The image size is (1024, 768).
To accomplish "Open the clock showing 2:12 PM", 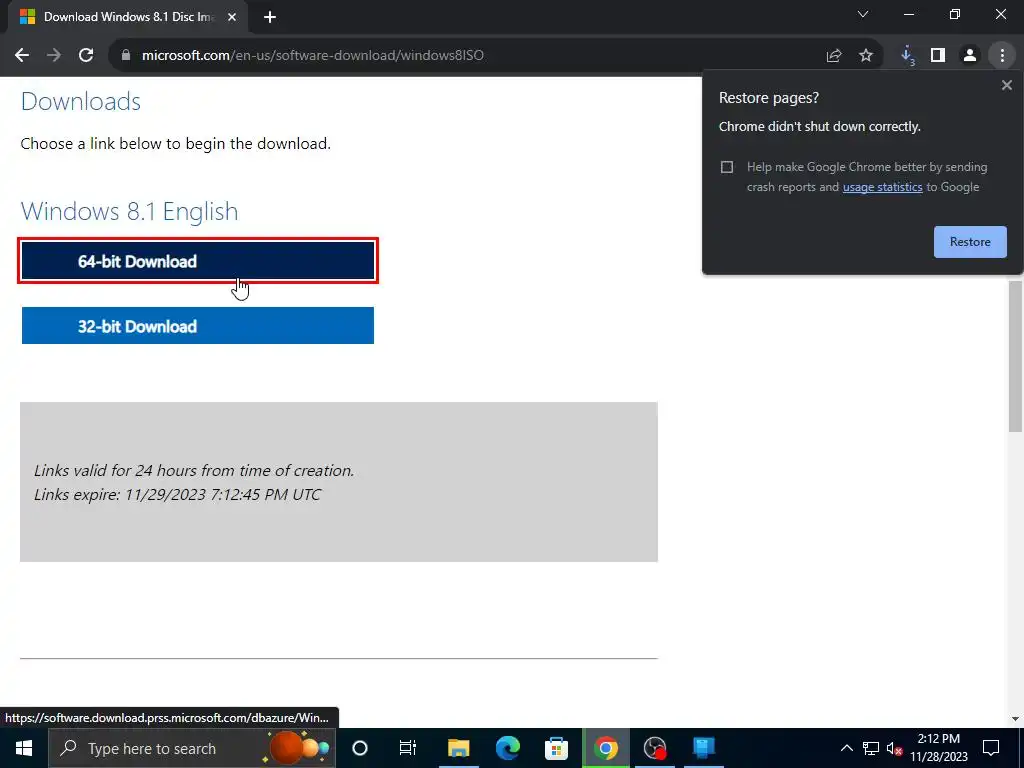I will pos(939,748).
